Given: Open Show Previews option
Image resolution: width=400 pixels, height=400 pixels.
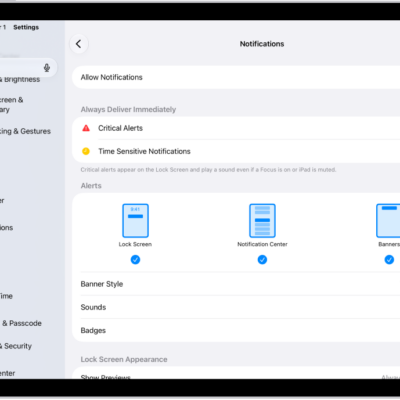Looking at the screenshot, I should tap(236, 373).
